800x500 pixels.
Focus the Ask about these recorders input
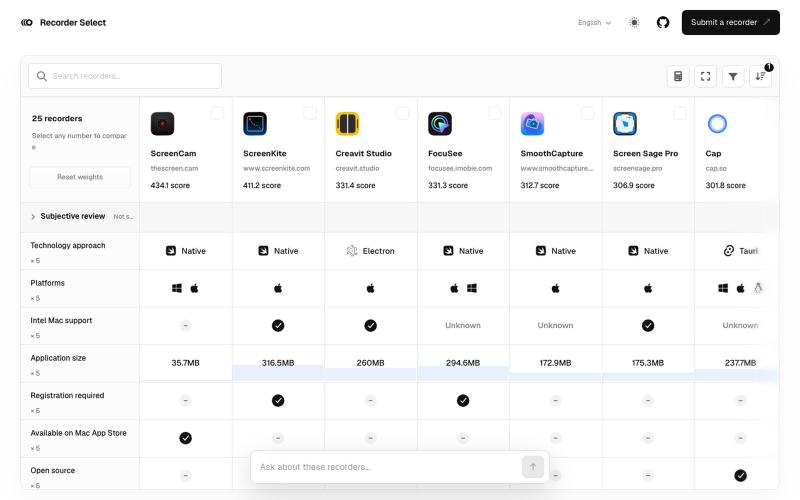388,467
